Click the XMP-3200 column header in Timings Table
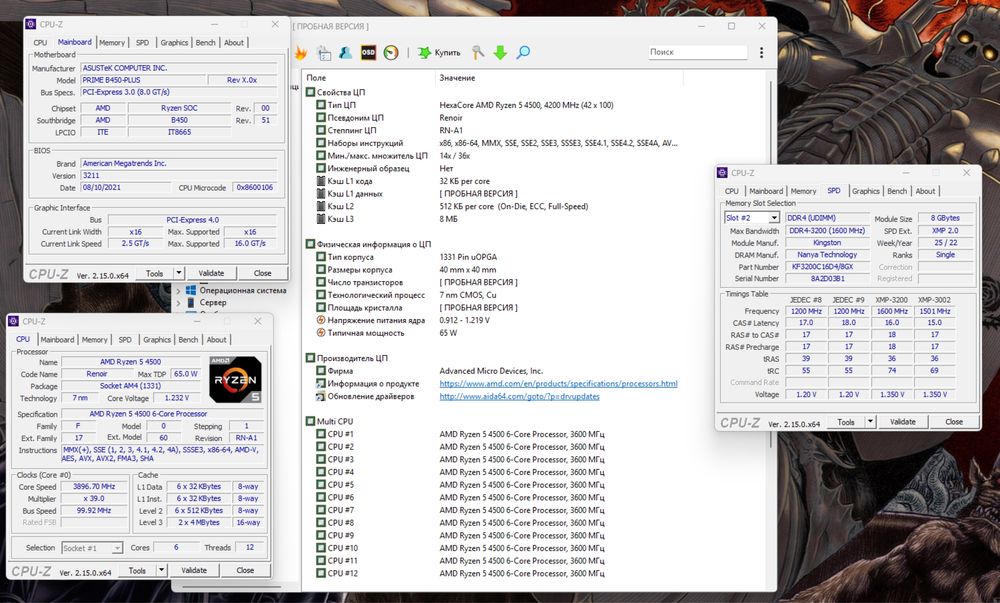Viewport: 1000px width, 603px height. pos(892,300)
